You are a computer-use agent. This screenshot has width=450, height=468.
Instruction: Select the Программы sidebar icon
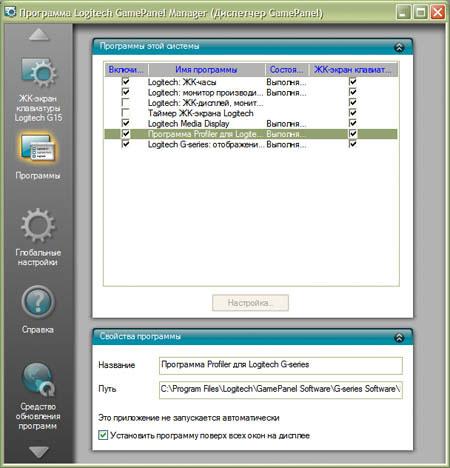(x=37, y=147)
